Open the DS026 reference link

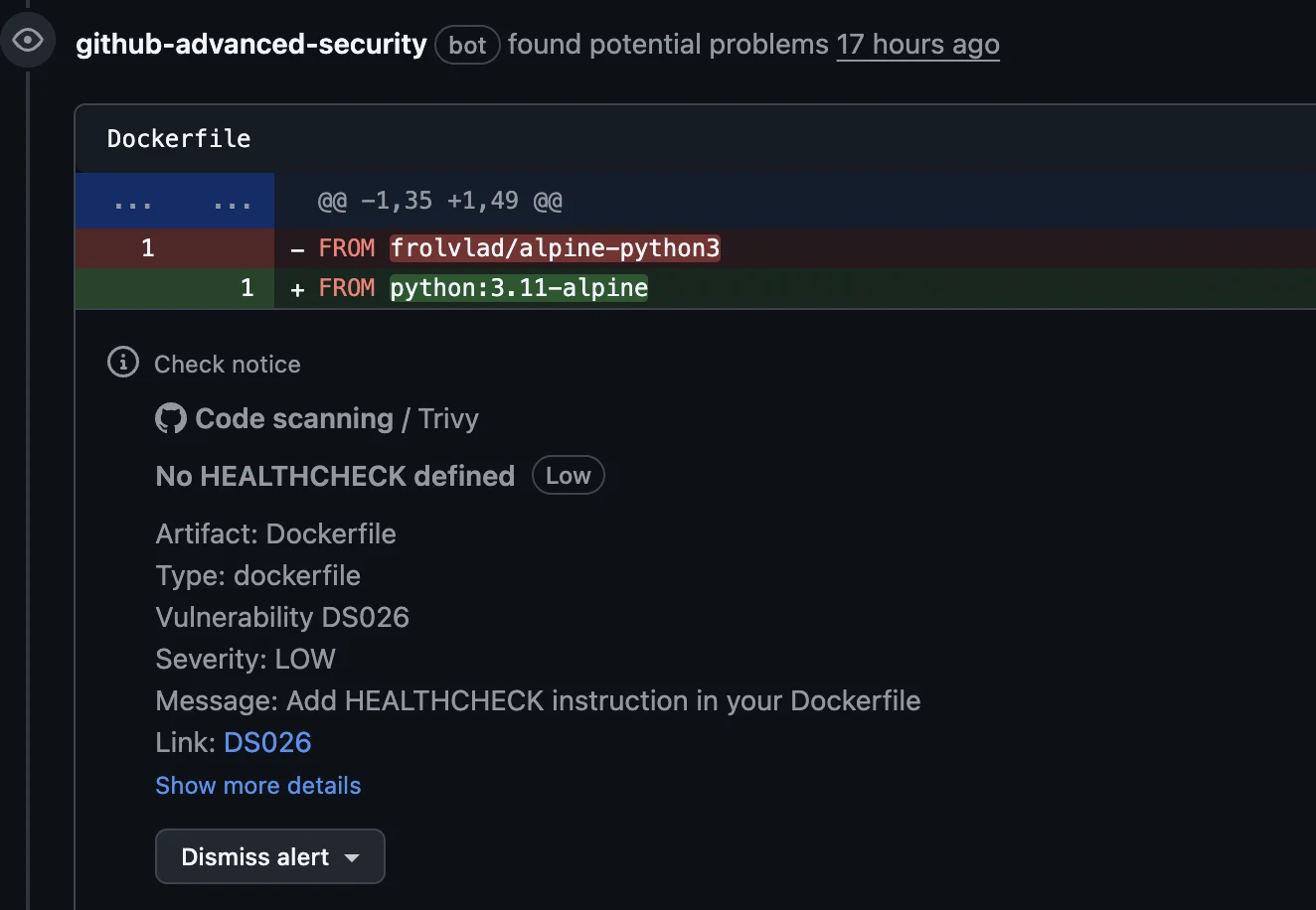[267, 742]
